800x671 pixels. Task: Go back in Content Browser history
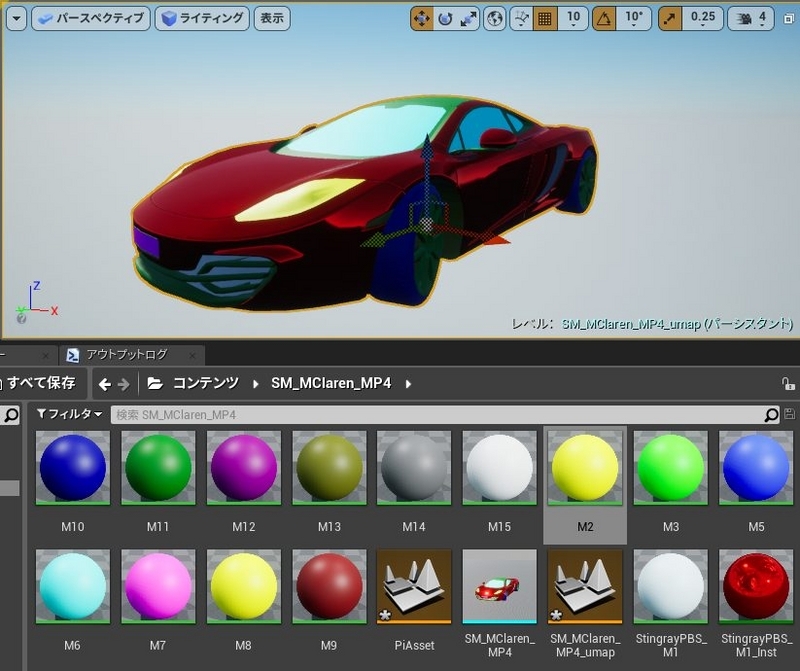[105, 384]
